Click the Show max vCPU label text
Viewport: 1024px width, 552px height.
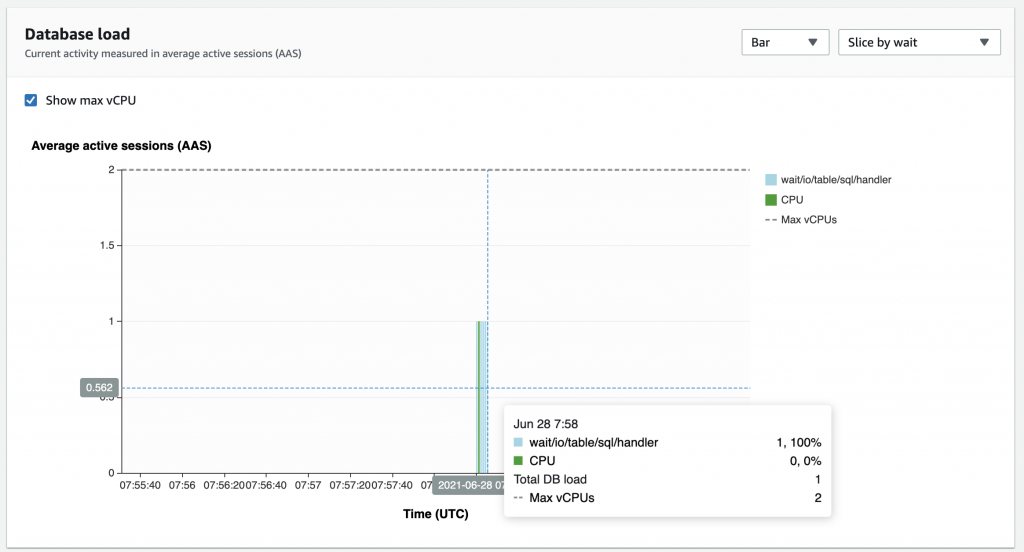pyautogui.click(x=91, y=100)
